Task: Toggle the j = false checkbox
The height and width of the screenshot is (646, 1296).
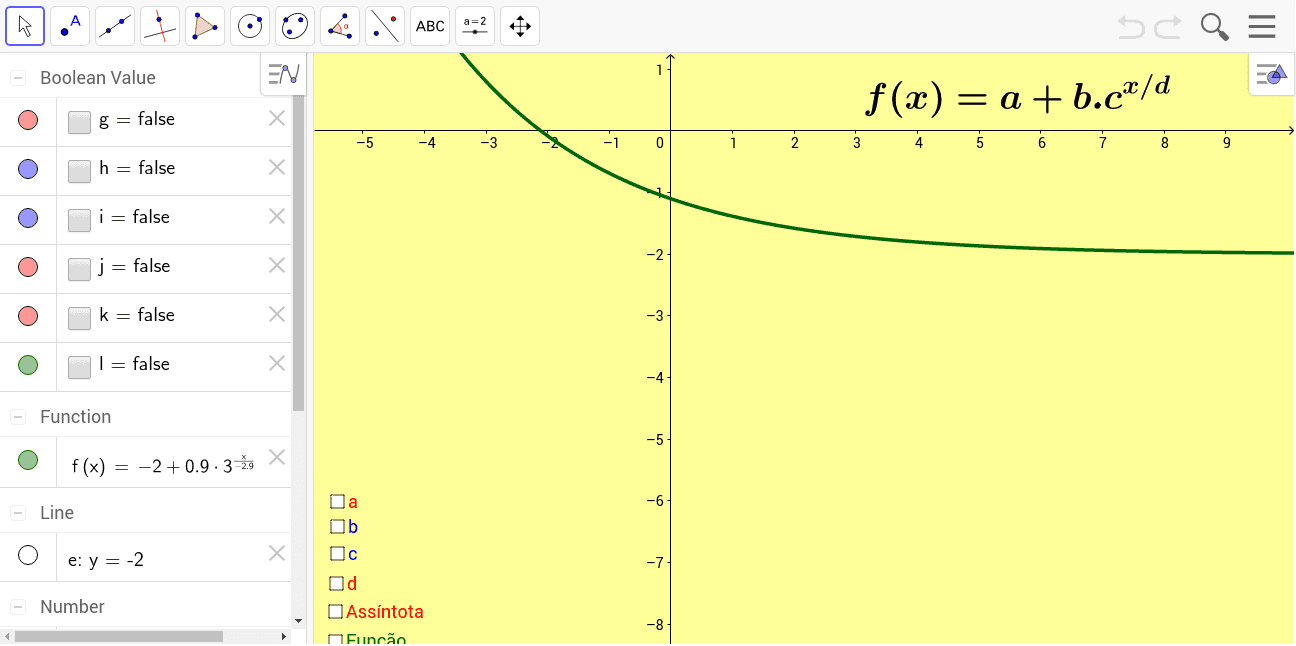Action: pyautogui.click(x=80, y=269)
